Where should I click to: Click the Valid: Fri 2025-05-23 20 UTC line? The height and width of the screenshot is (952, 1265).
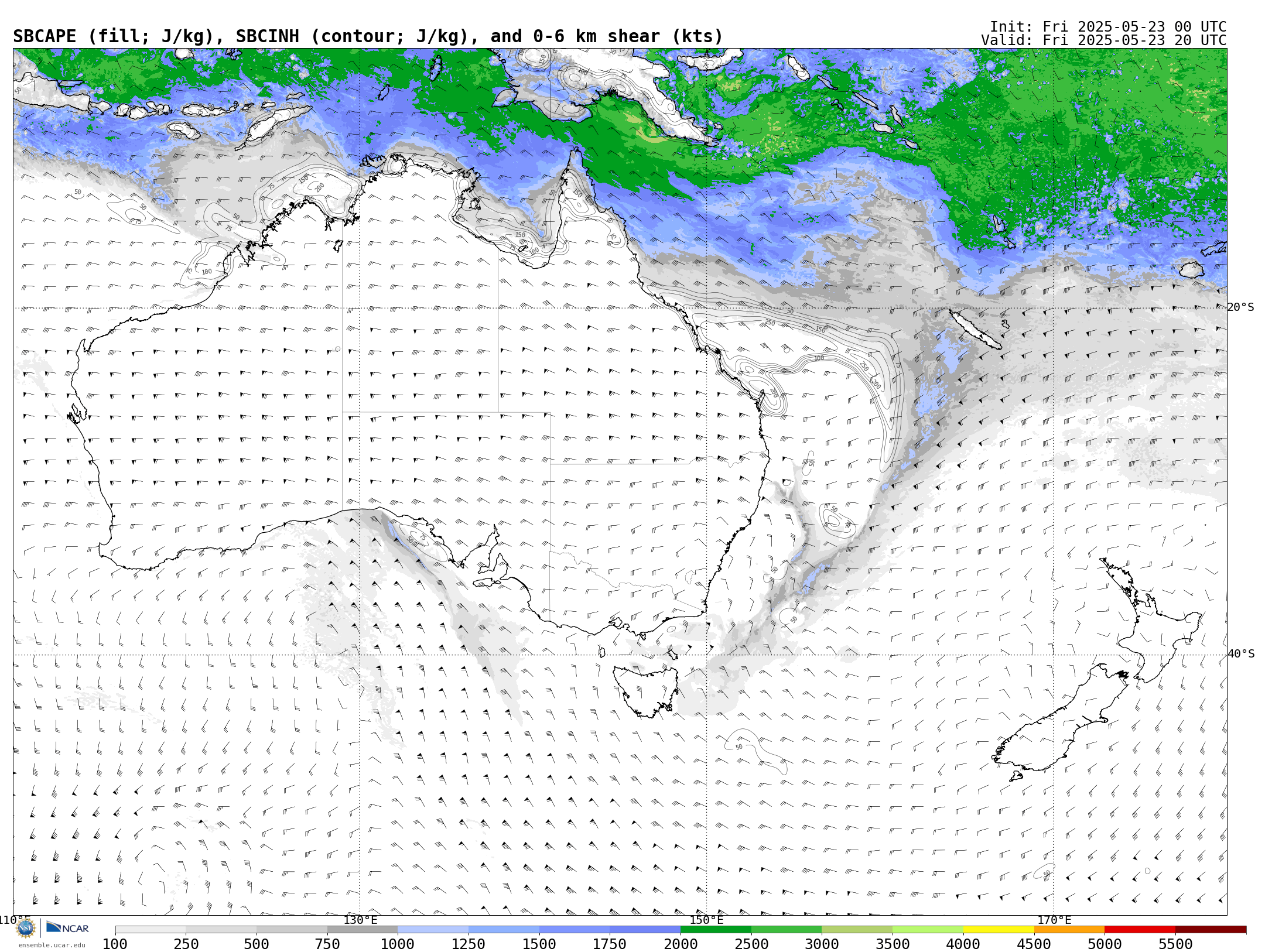(x=1104, y=40)
